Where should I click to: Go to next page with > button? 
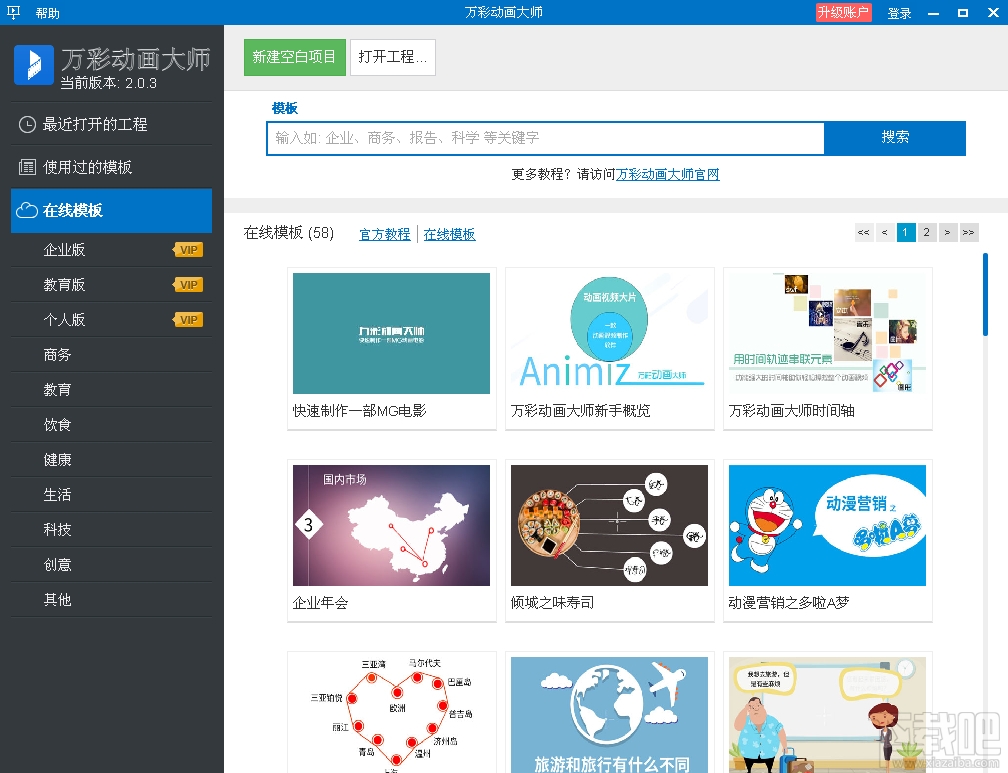(947, 232)
